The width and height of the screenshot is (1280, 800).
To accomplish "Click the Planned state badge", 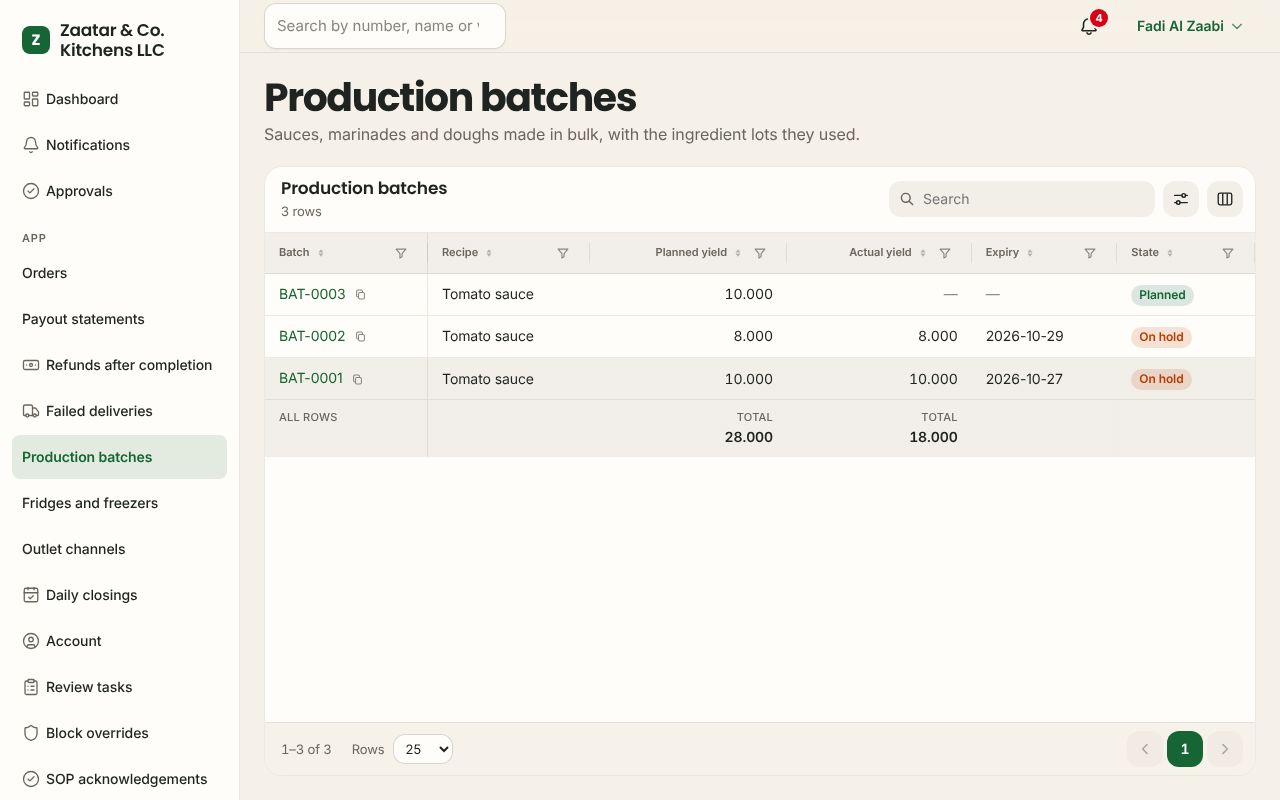I will click(x=1162, y=295).
